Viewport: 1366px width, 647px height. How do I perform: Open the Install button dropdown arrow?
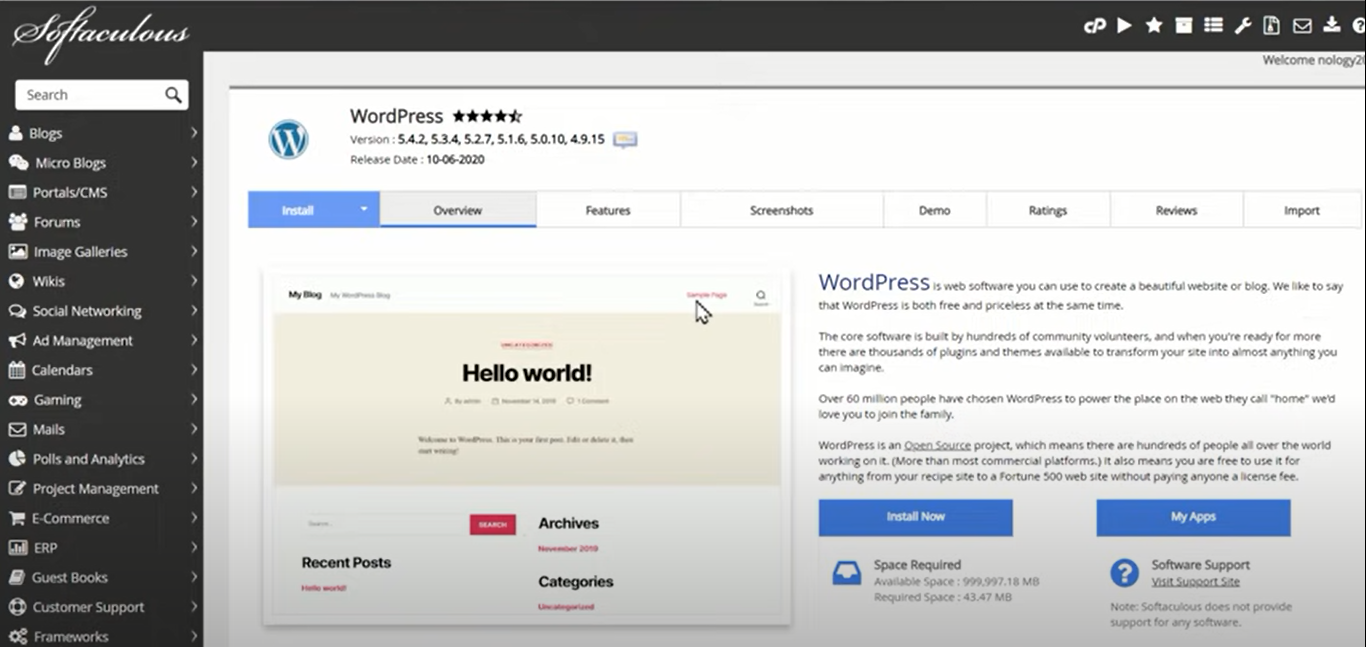click(x=364, y=210)
